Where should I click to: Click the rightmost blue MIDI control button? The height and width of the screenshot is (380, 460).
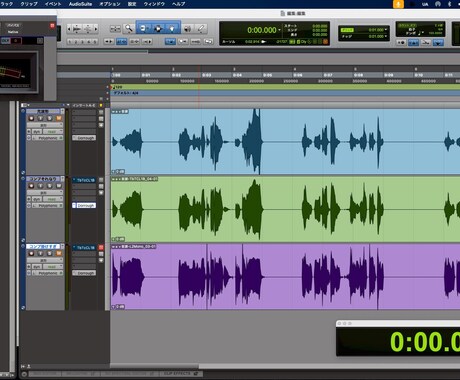438,42
